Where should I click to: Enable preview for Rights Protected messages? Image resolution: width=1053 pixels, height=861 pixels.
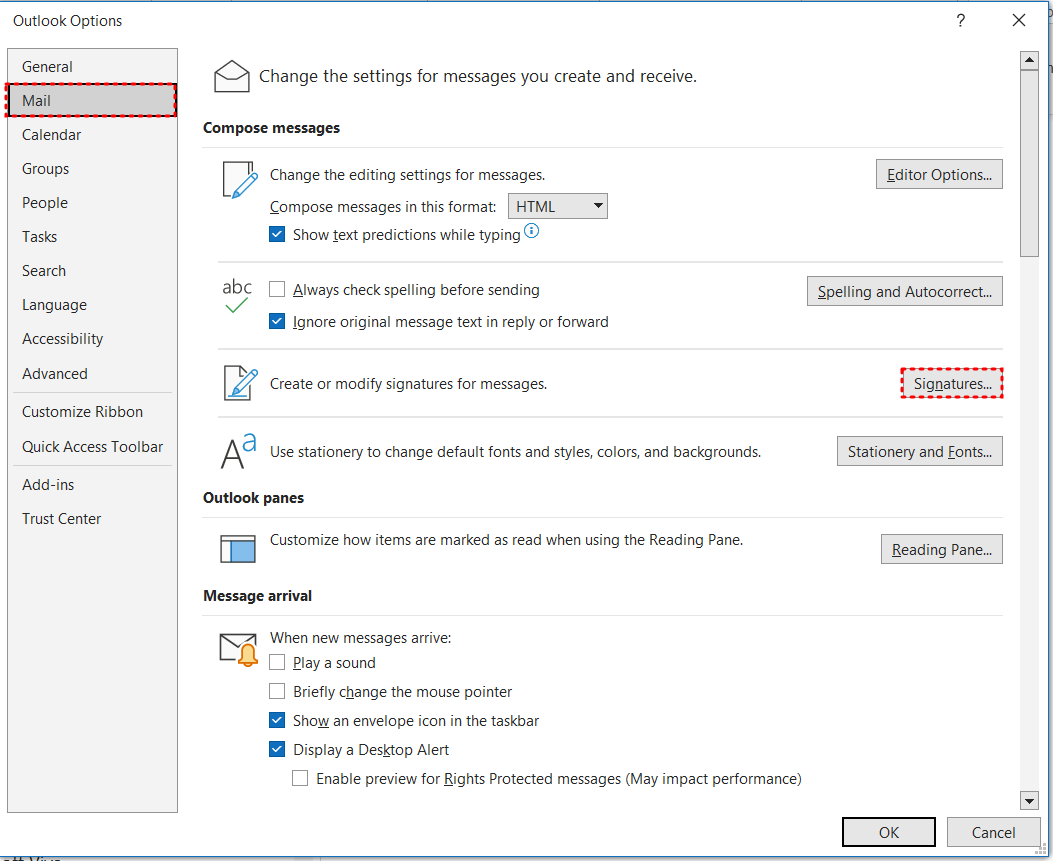pos(300,778)
